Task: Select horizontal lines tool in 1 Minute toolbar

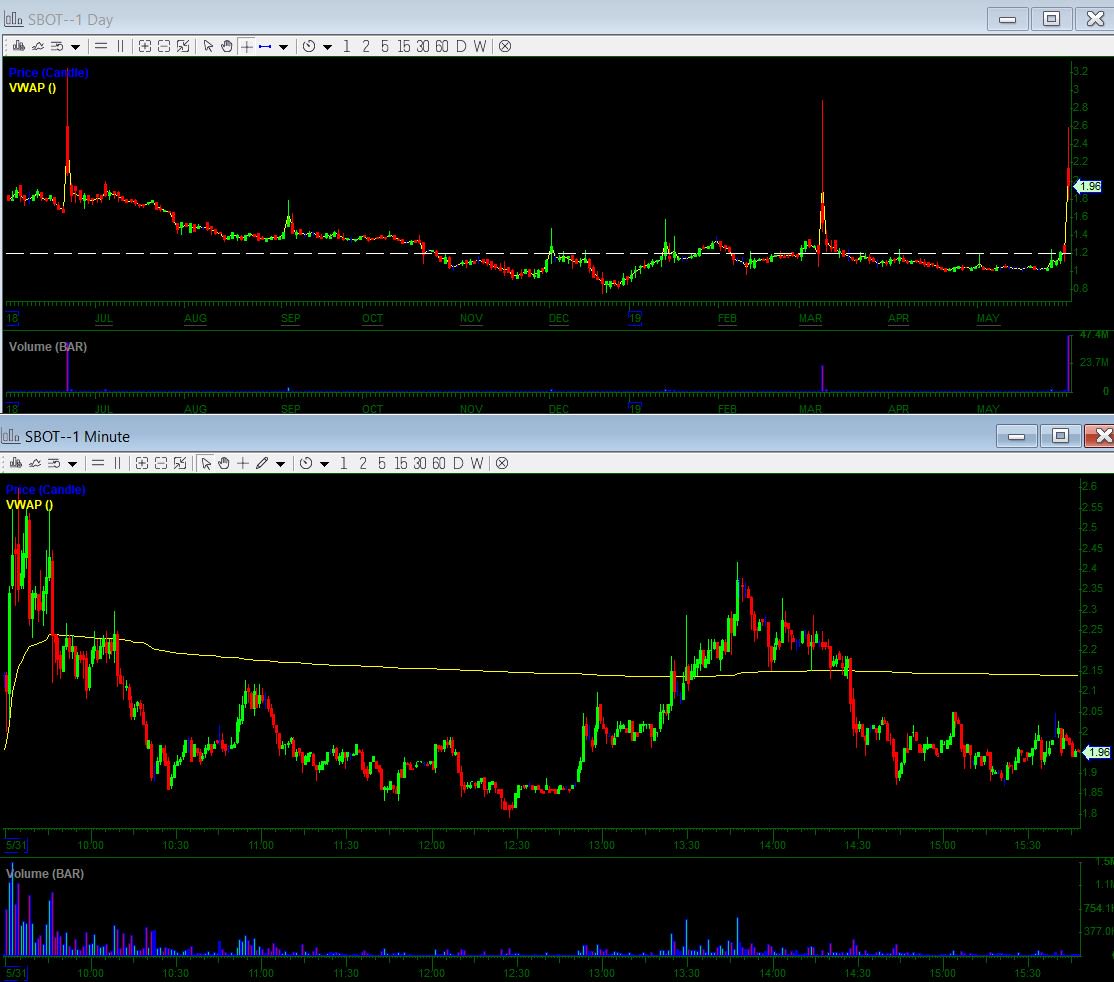Action: pyautogui.click(x=98, y=463)
